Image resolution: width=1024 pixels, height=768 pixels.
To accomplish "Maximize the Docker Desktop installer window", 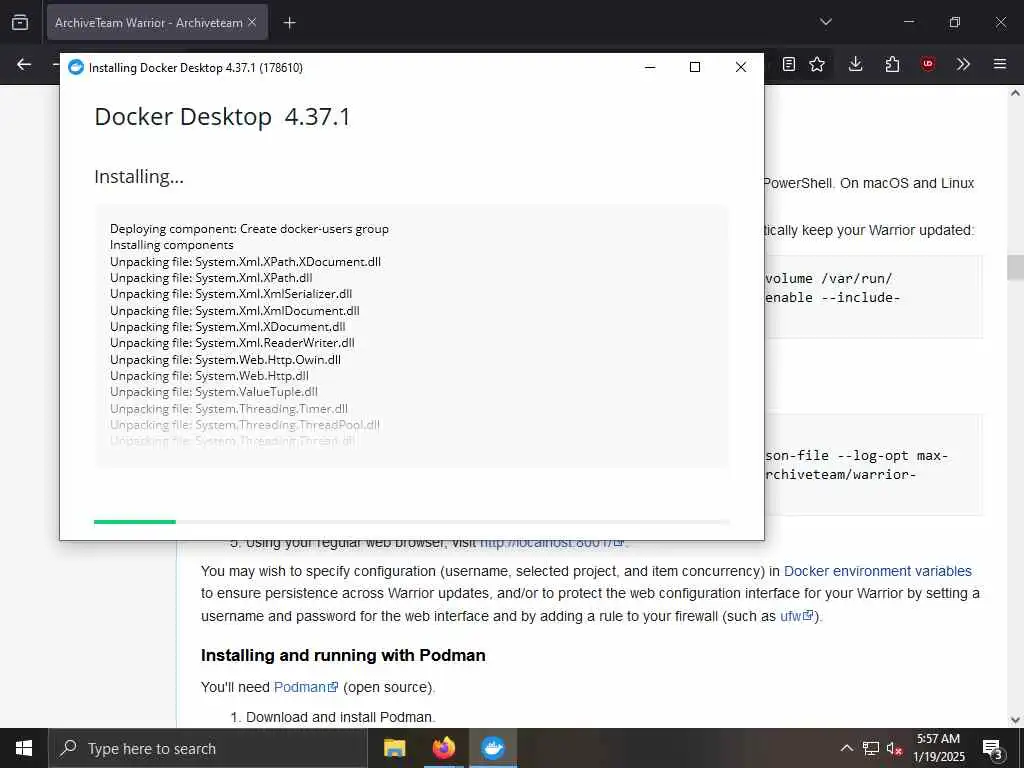I will 695,67.
